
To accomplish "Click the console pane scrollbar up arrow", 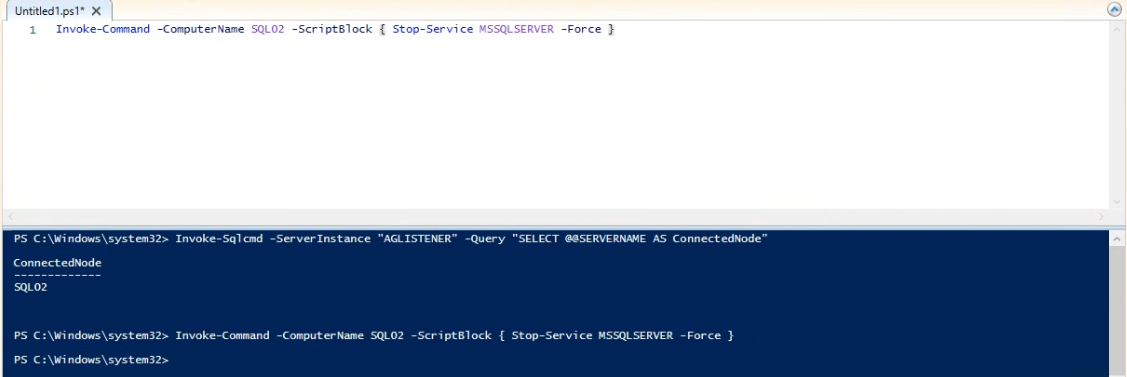I will point(1117,238).
